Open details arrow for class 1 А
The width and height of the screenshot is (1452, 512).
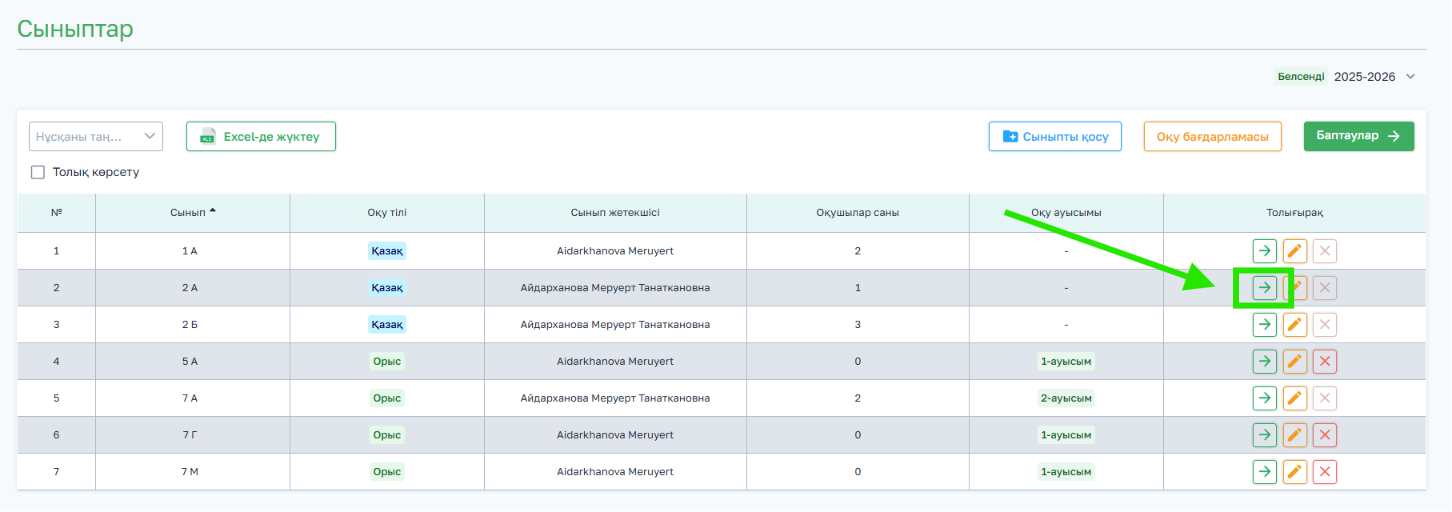1265,251
